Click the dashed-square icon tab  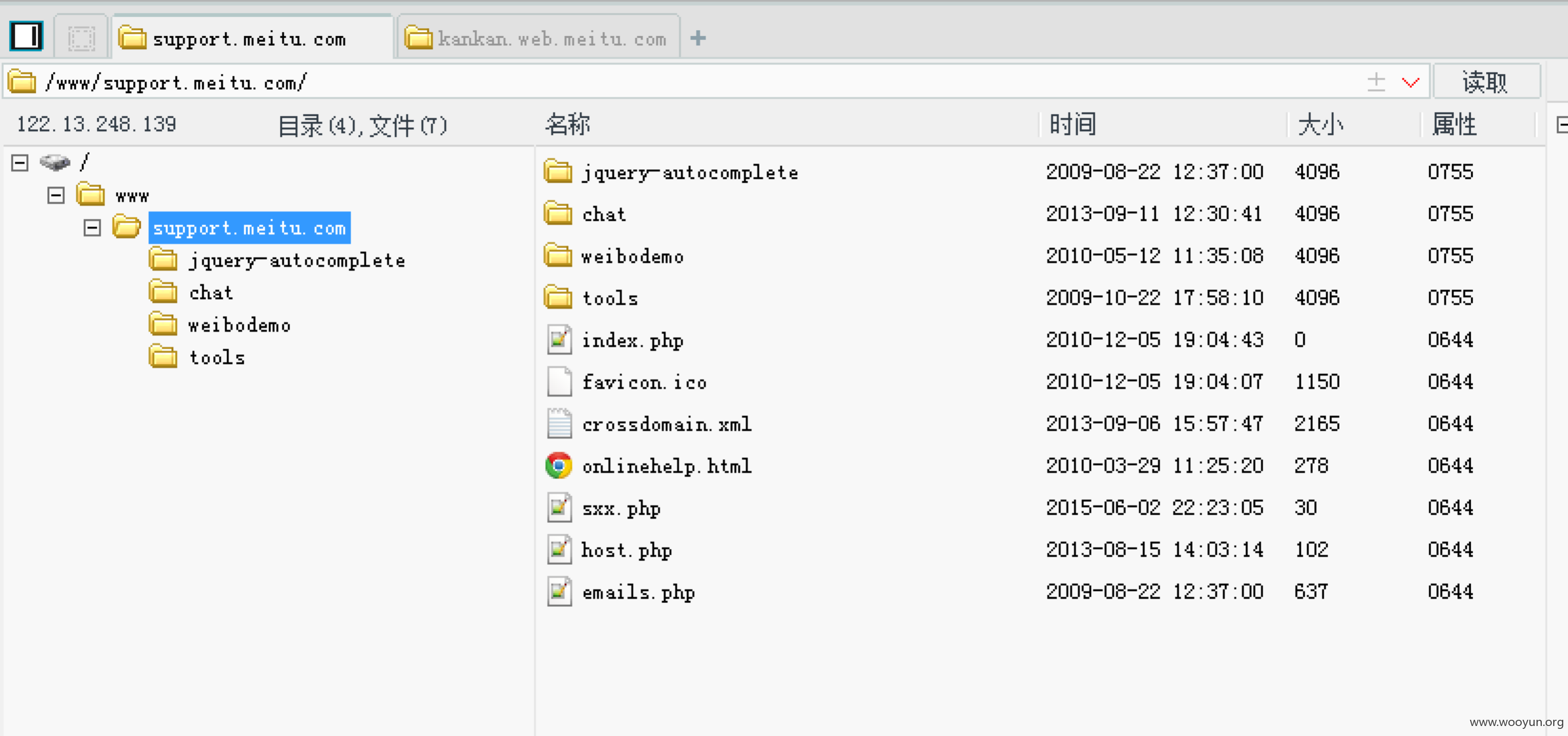pyautogui.click(x=81, y=38)
